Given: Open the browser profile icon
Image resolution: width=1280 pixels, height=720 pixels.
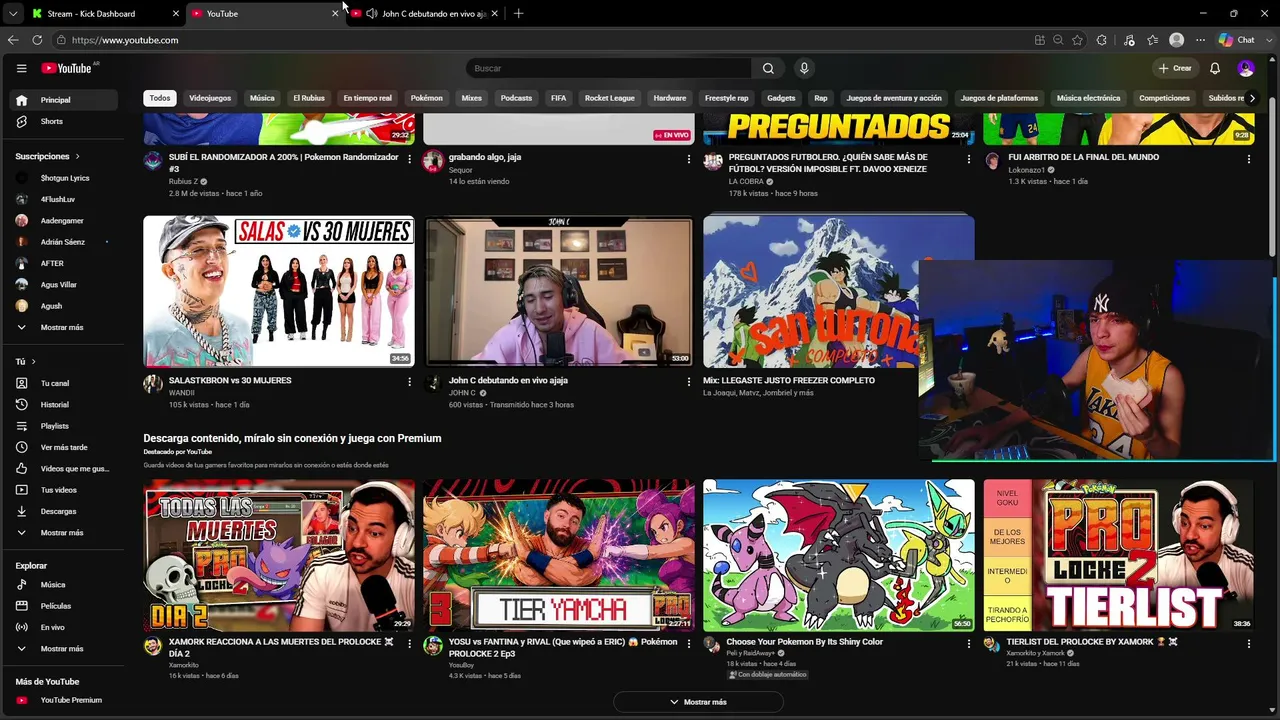Looking at the screenshot, I should 1177,40.
